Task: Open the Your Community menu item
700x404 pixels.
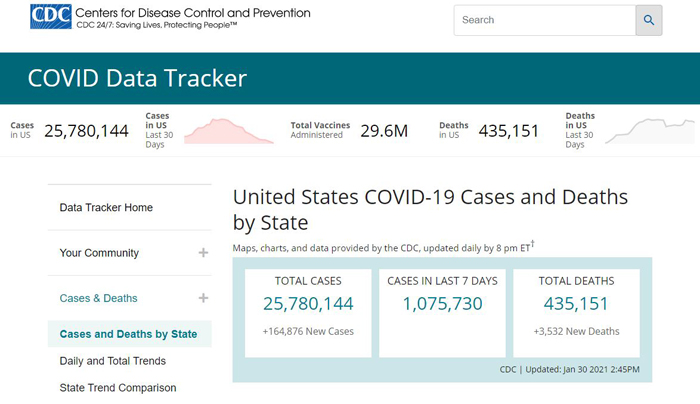Action: [x=99, y=253]
